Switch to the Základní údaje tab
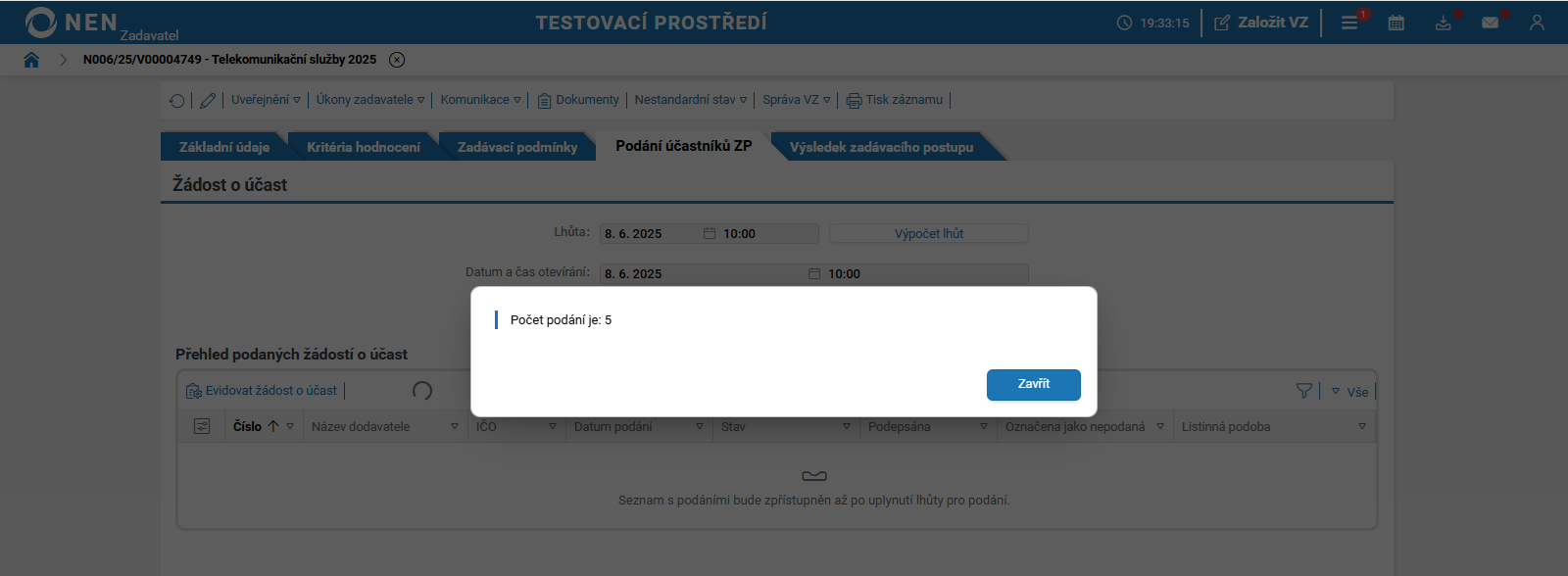Image resolution: width=1568 pixels, height=576 pixels. pos(224,147)
